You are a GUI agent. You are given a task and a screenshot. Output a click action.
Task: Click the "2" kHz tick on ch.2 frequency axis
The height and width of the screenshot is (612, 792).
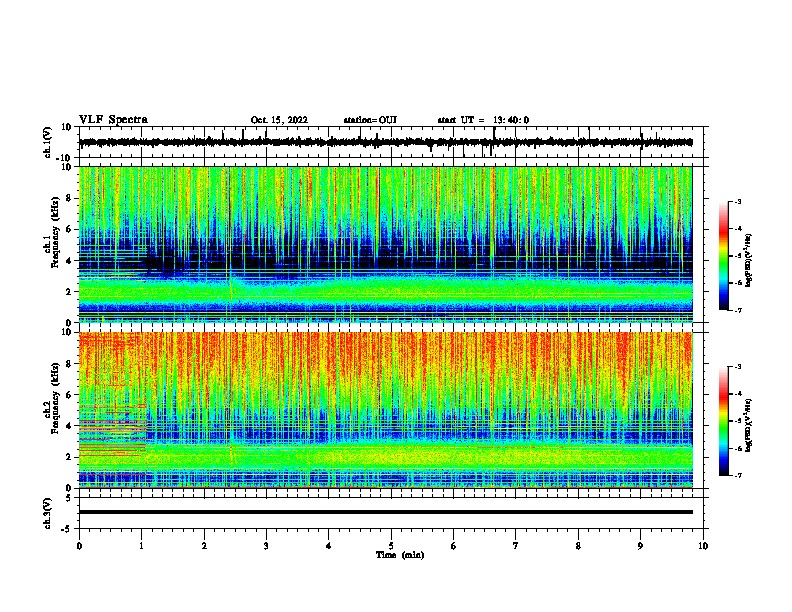[x=69, y=457]
